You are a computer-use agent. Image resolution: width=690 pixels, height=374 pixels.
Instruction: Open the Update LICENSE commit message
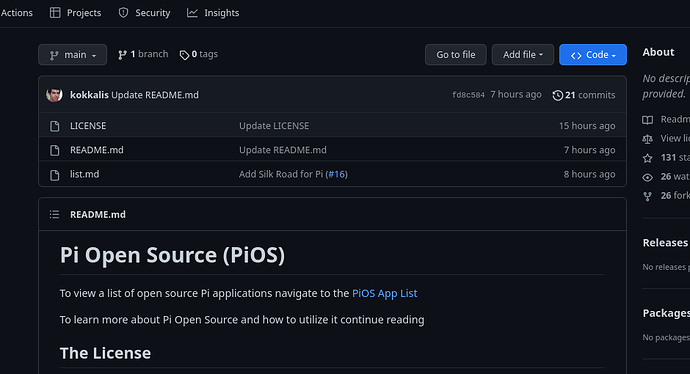[274, 126]
